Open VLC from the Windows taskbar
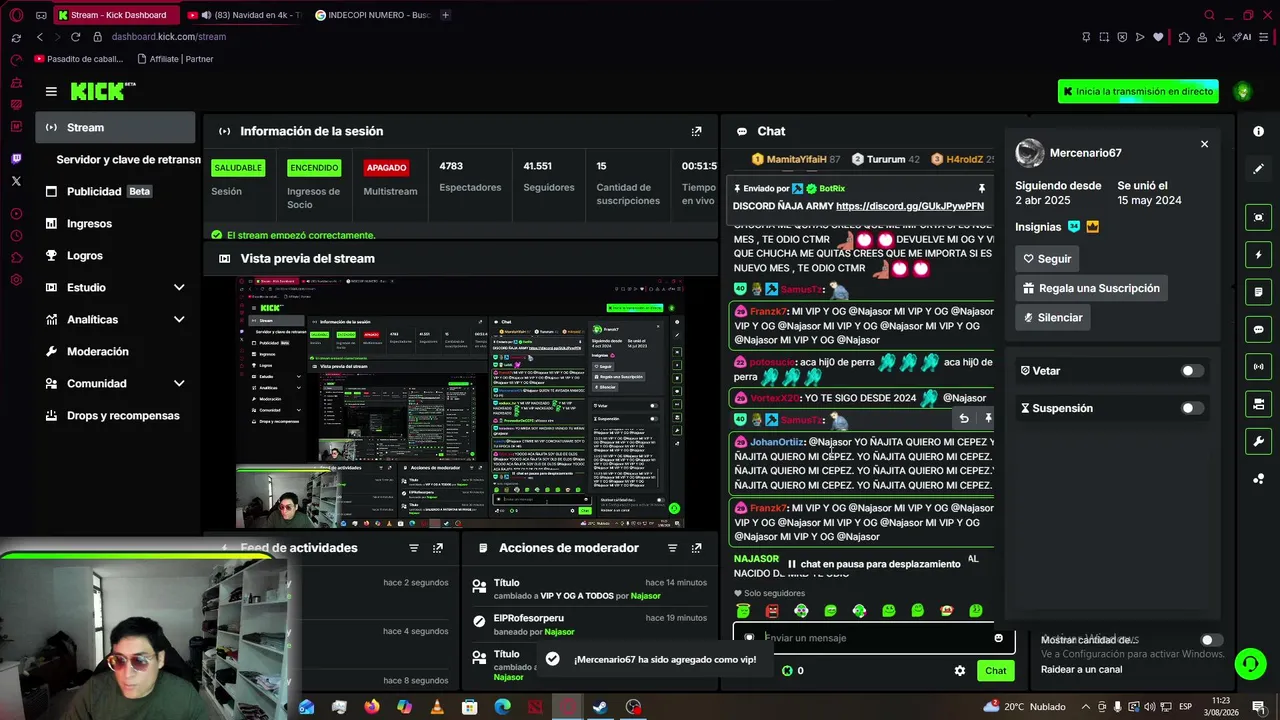This screenshot has width=1280, height=720. (437, 707)
